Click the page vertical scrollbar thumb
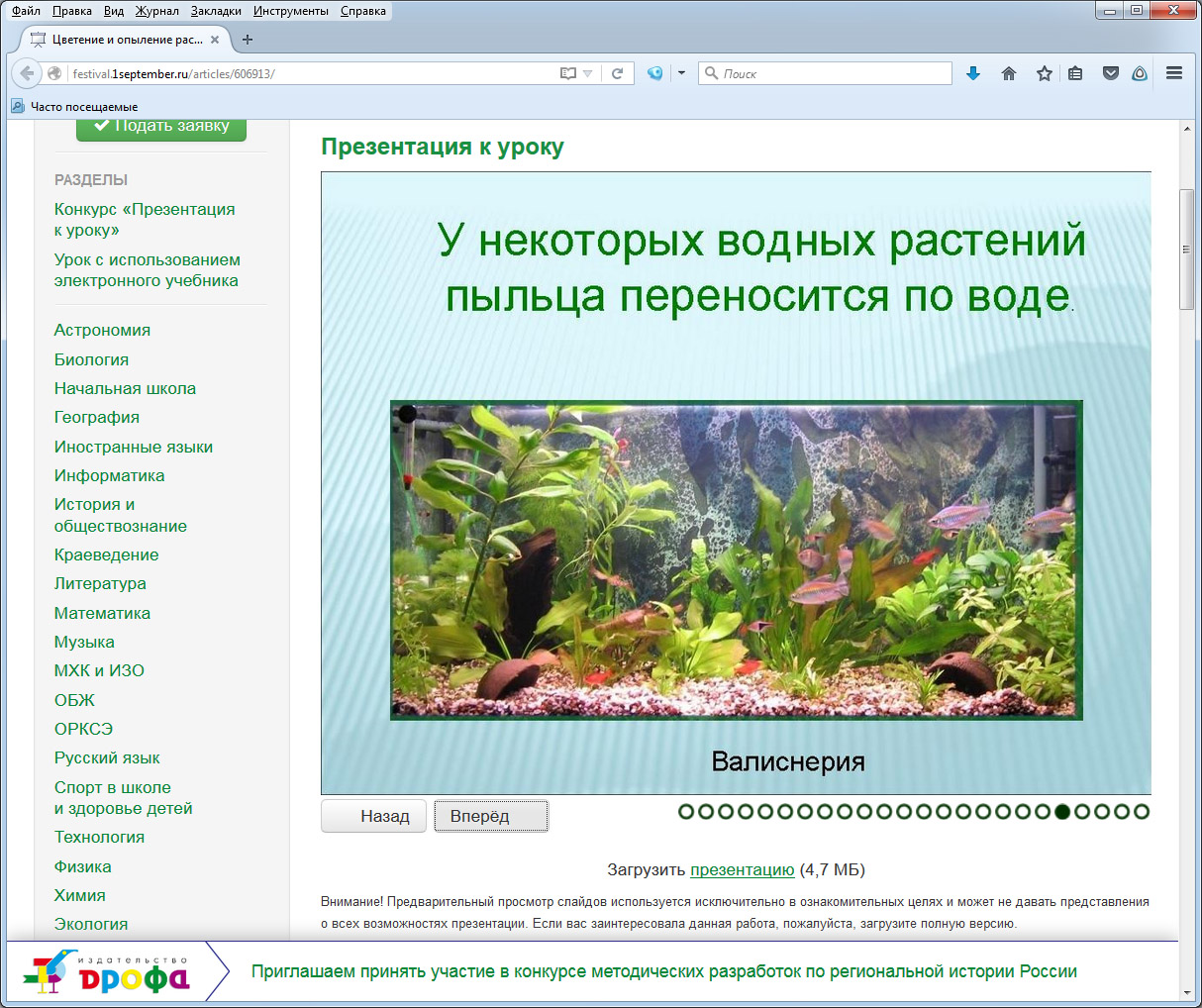This screenshot has height=1008, width=1202. [1186, 249]
